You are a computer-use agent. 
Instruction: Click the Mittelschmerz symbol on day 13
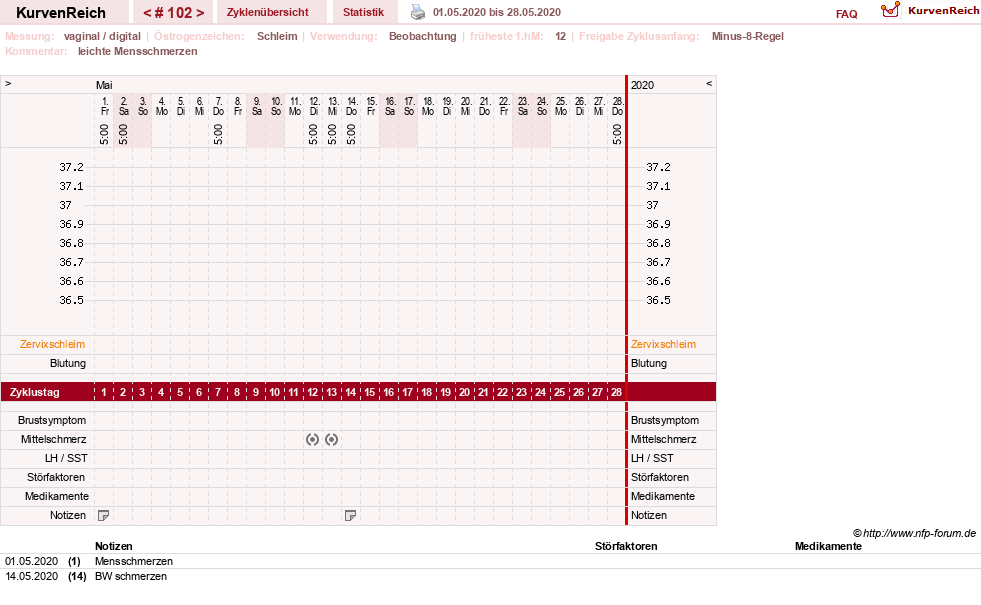[332, 440]
